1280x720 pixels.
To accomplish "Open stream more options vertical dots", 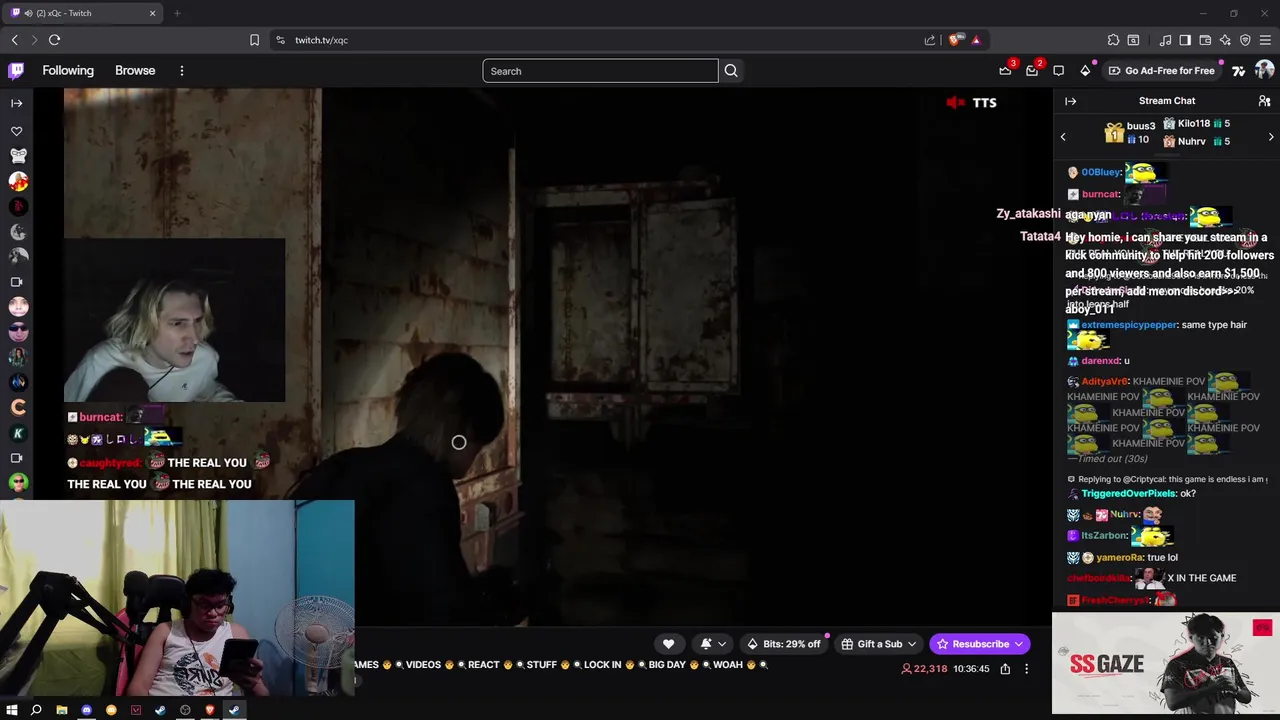I will click(x=1026, y=669).
